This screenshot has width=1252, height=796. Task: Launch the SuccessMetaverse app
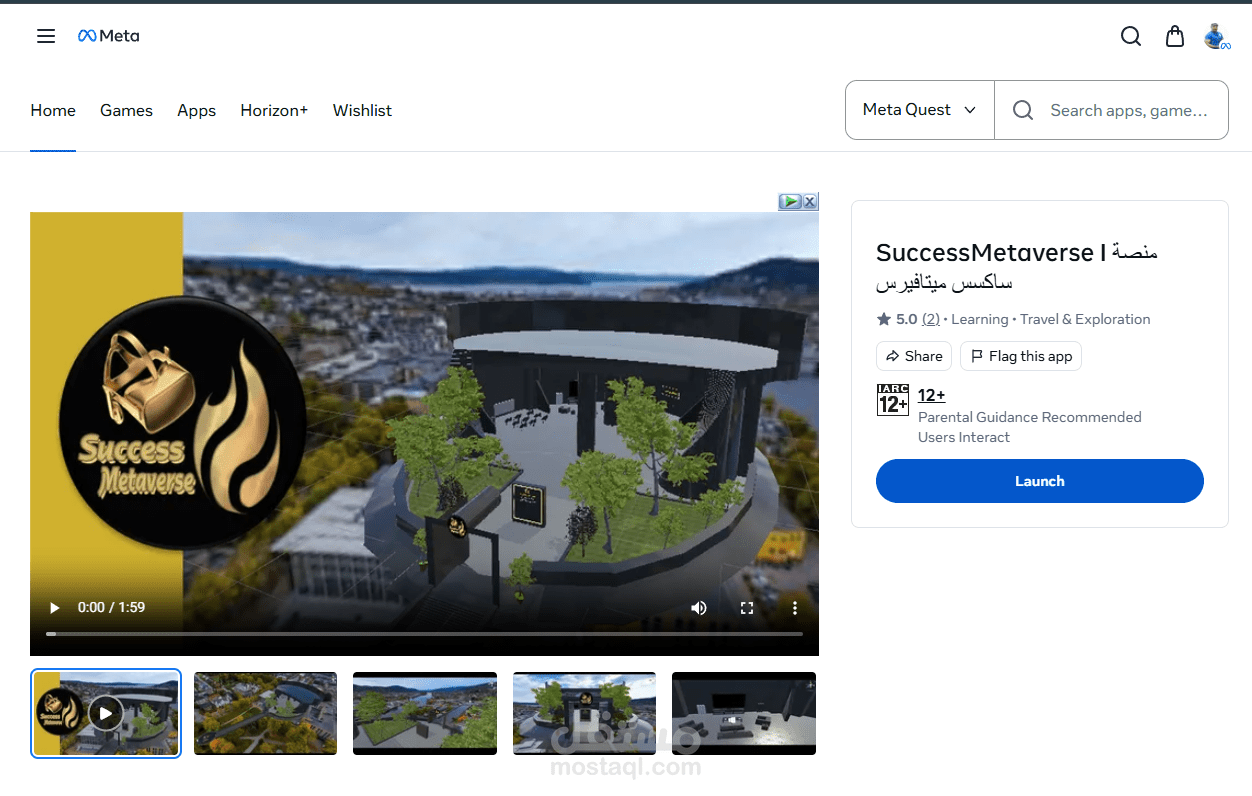[x=1040, y=481]
